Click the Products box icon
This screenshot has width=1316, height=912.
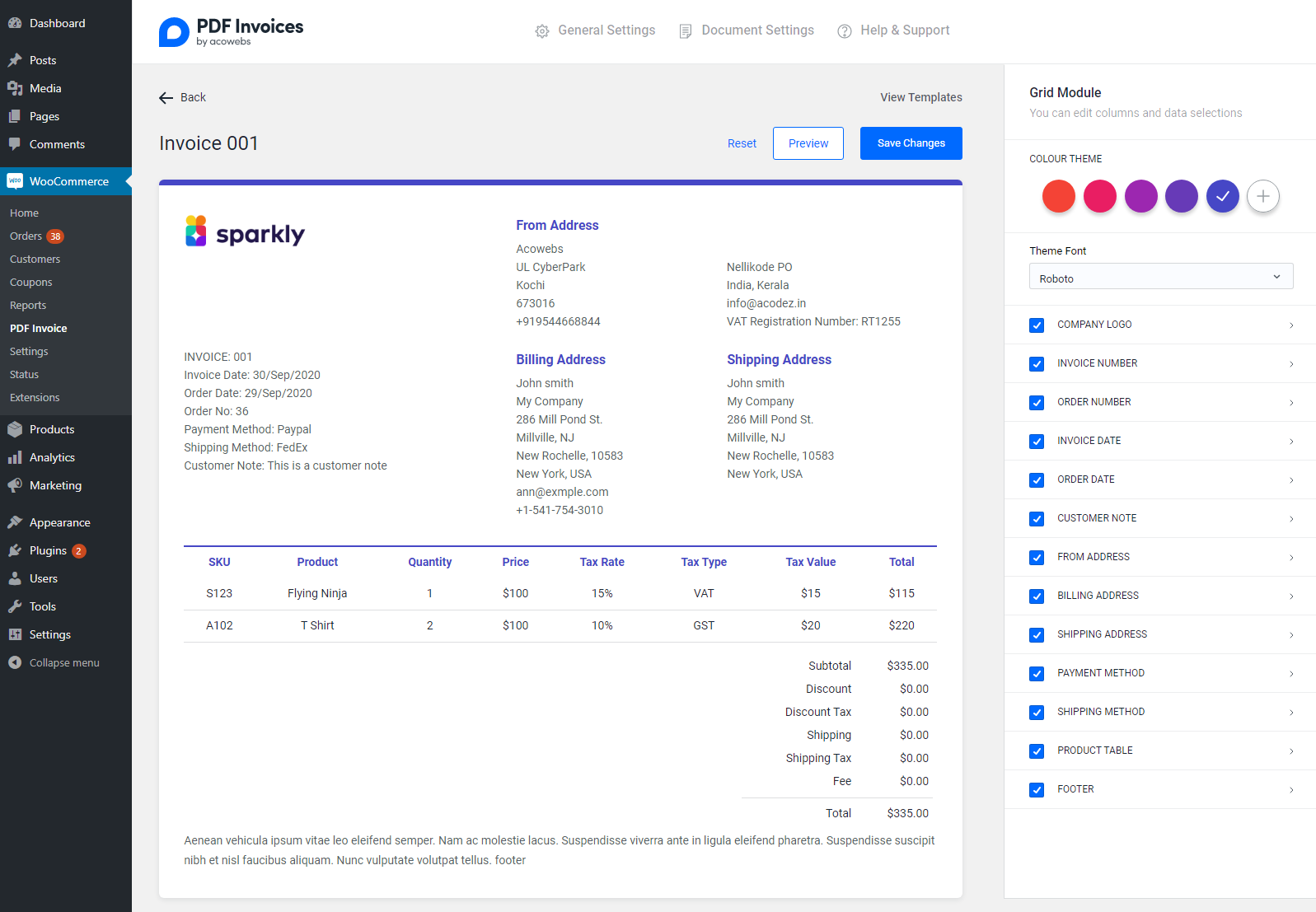click(x=15, y=429)
